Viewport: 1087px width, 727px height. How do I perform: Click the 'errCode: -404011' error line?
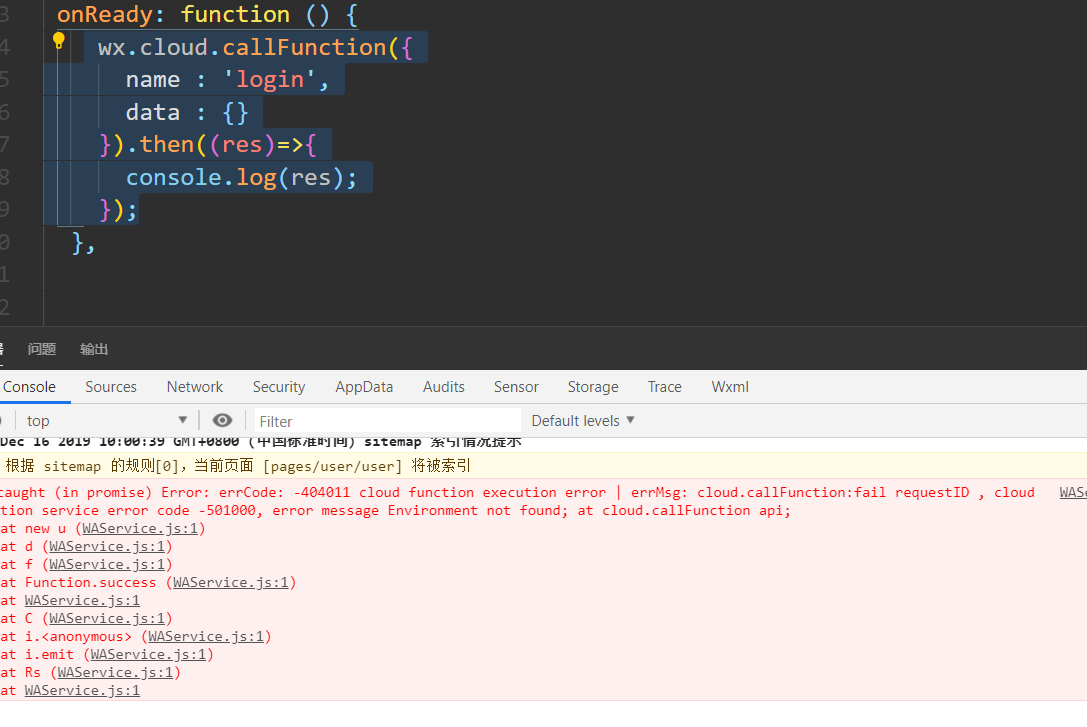(517, 493)
